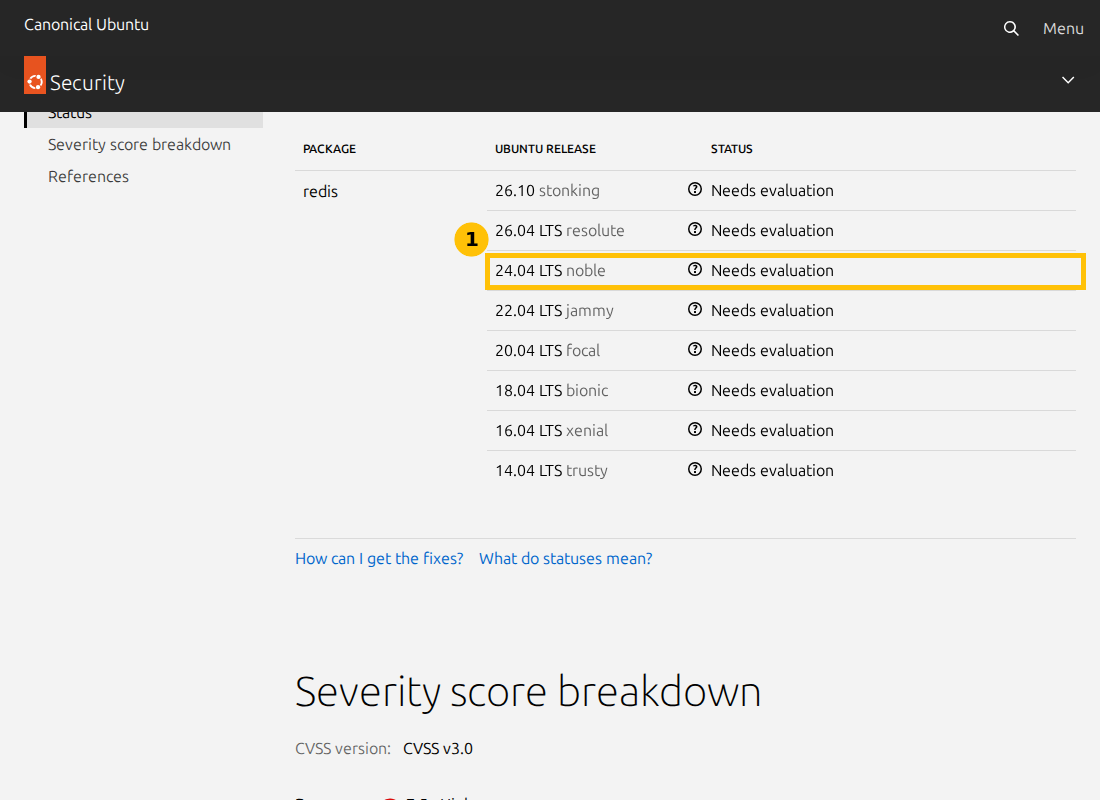Expand the Security section chevron
The width and height of the screenshot is (1100, 800).
1068,80
